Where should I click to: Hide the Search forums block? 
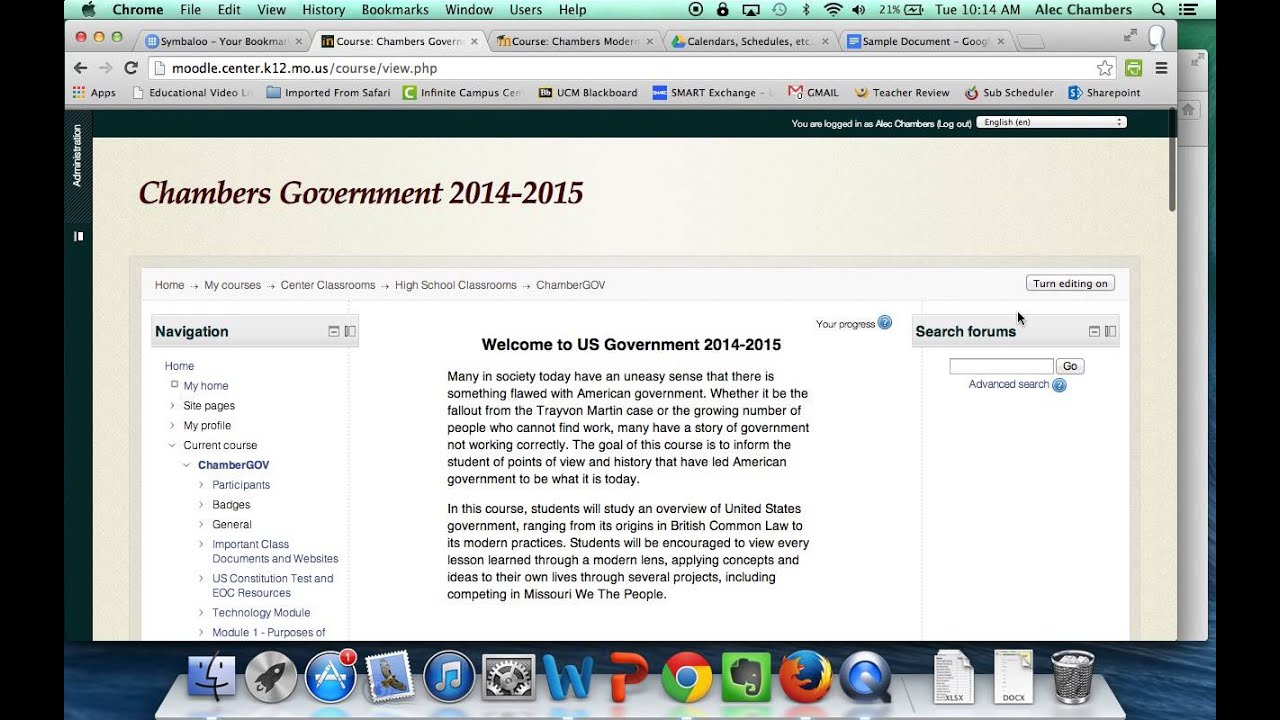(x=1094, y=331)
